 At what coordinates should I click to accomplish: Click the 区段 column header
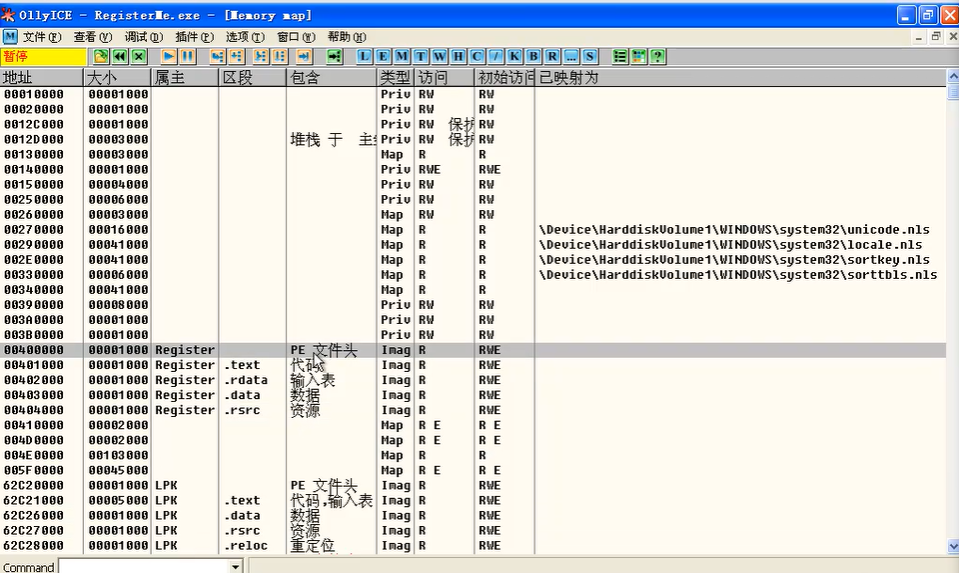[253, 78]
